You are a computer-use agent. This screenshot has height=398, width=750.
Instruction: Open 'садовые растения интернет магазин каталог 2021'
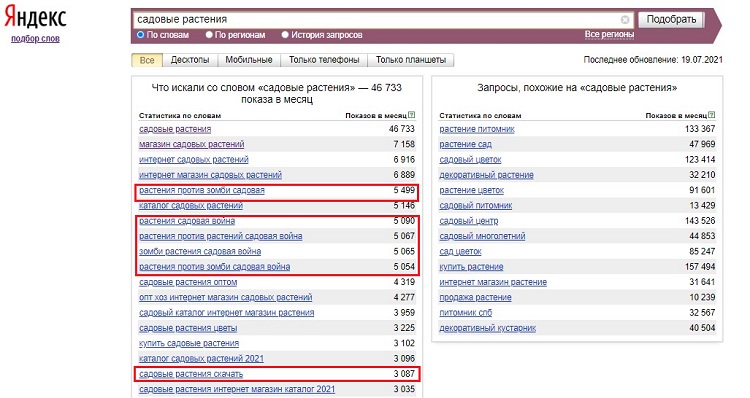point(237,389)
